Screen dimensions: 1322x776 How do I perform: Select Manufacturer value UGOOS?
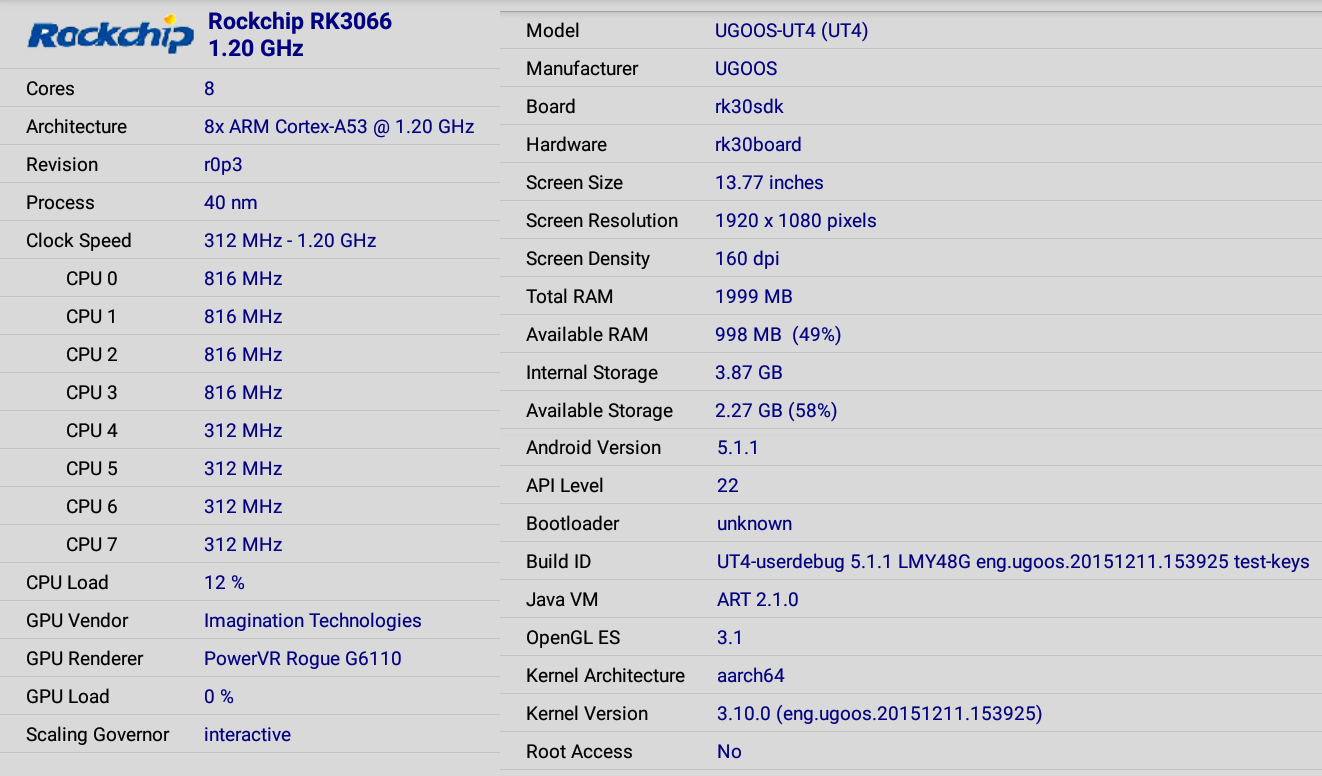tap(746, 68)
